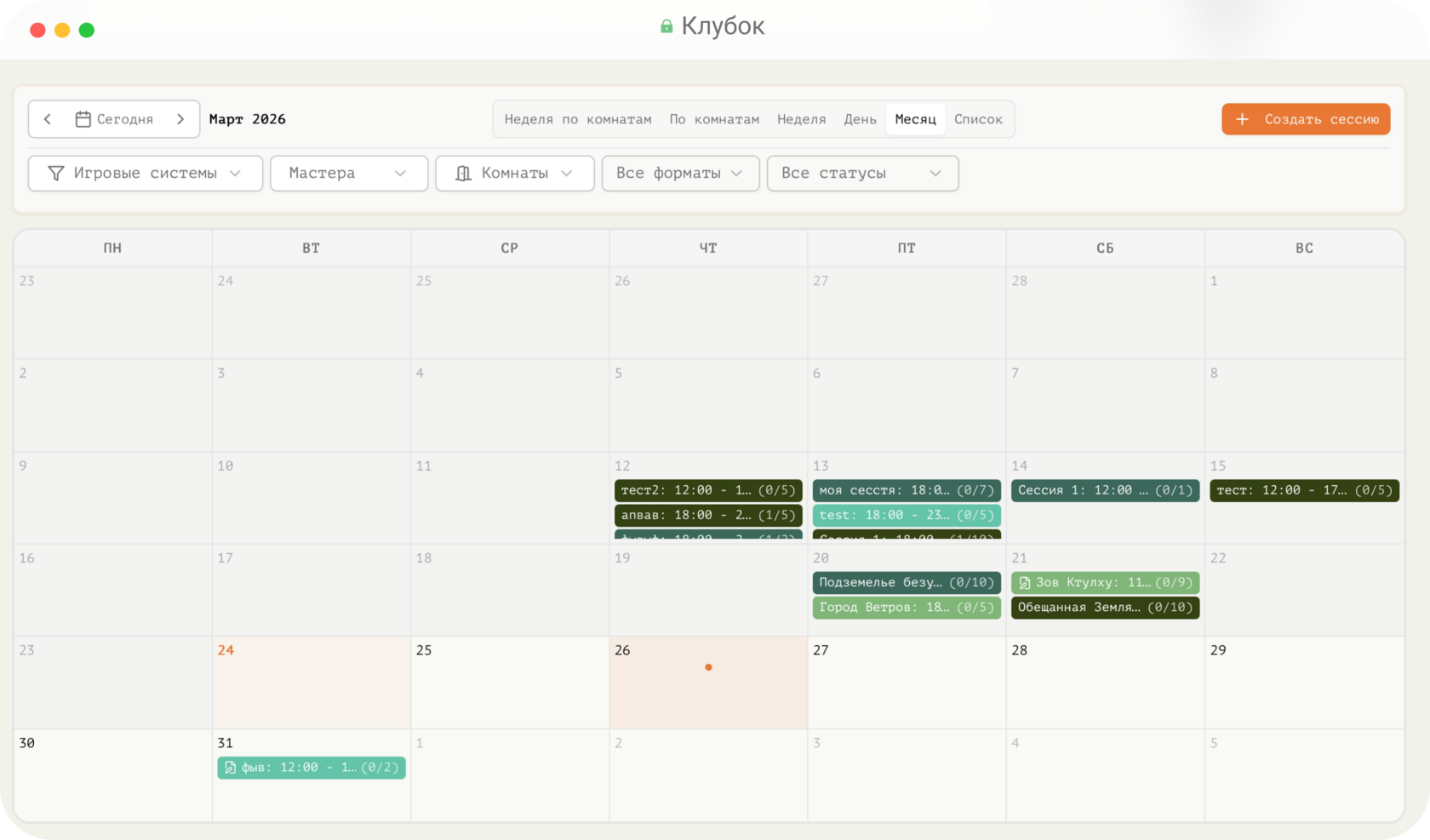This screenshot has width=1430, height=840.
Task: Select the День view tab
Action: pos(861,119)
